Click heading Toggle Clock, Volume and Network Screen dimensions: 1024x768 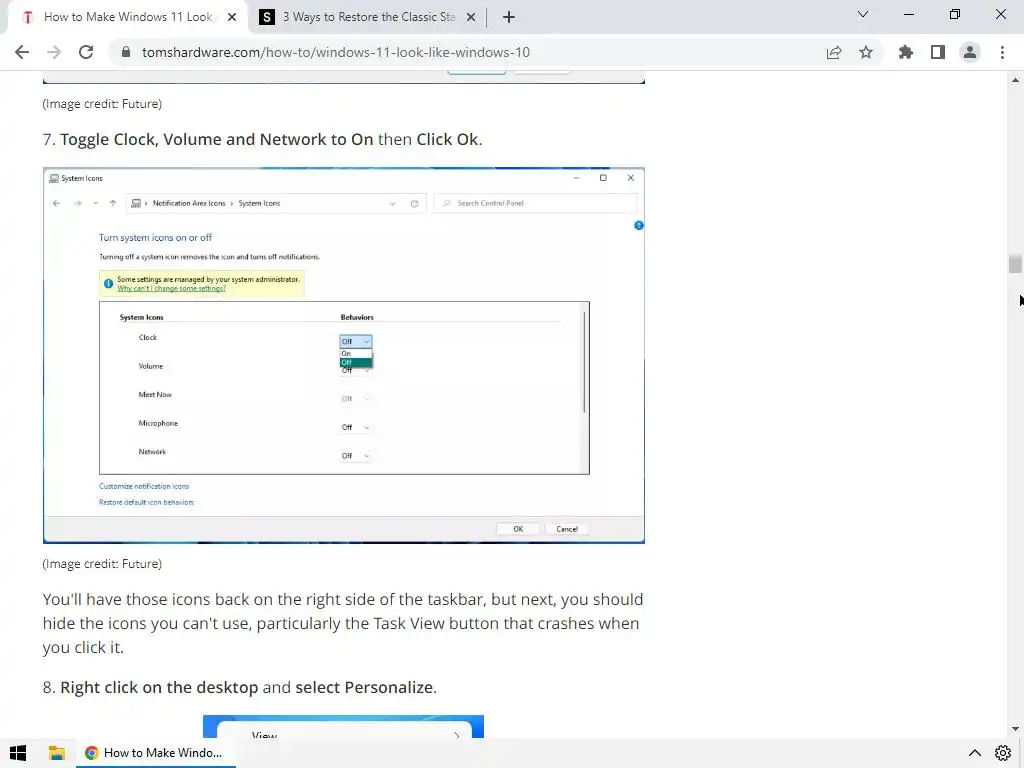click(263, 140)
